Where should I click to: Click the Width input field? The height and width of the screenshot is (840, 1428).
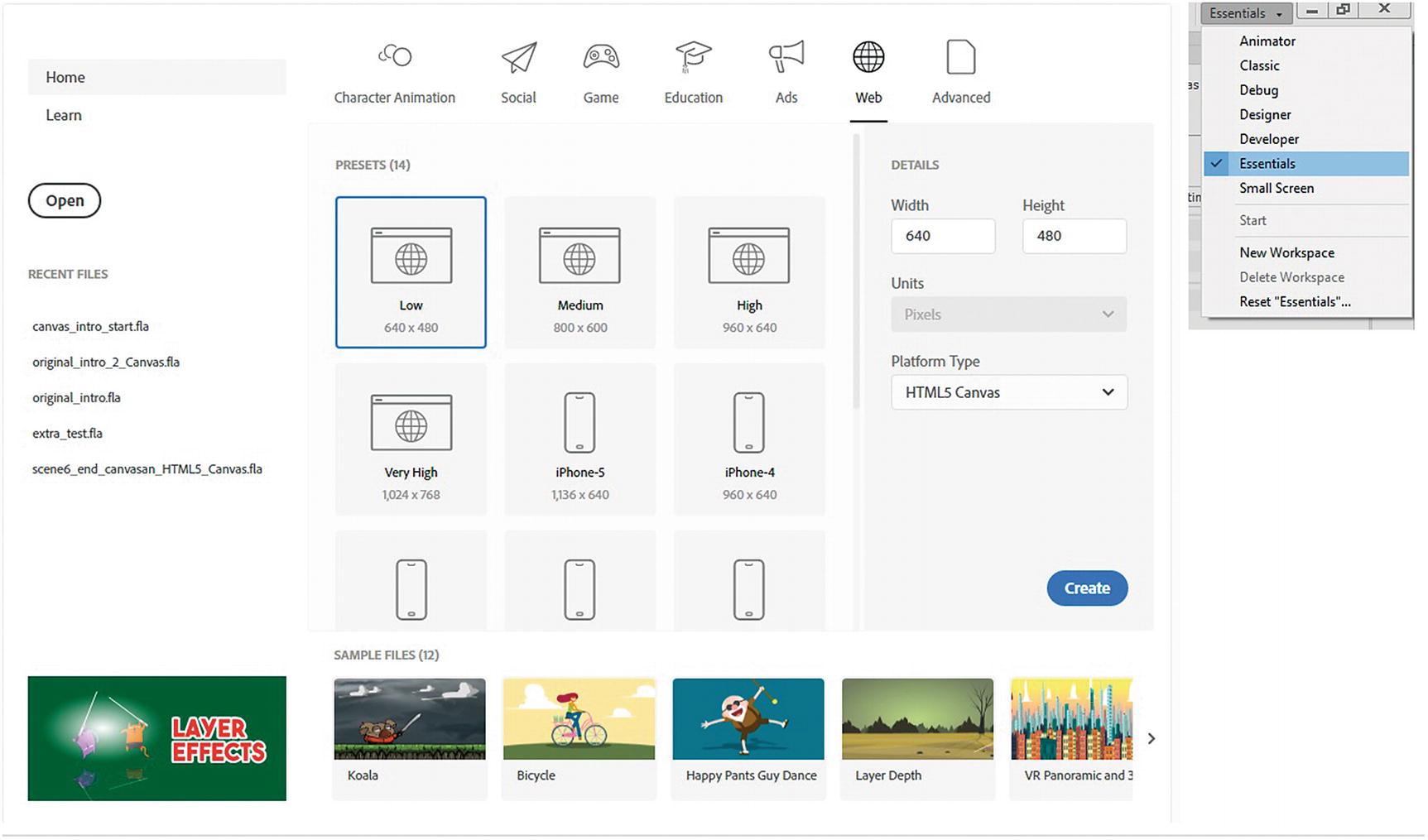click(x=942, y=237)
